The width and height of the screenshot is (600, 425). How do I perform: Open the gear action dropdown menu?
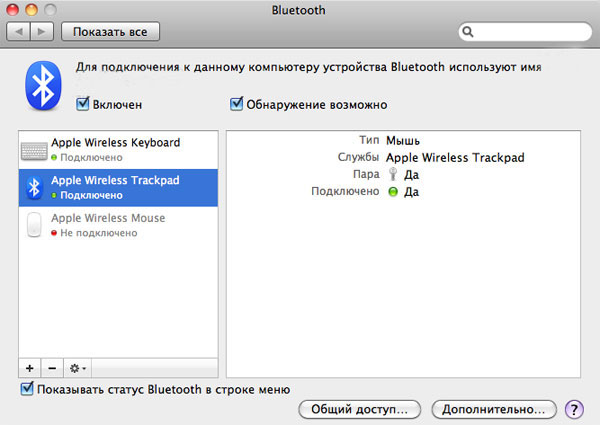coord(77,368)
